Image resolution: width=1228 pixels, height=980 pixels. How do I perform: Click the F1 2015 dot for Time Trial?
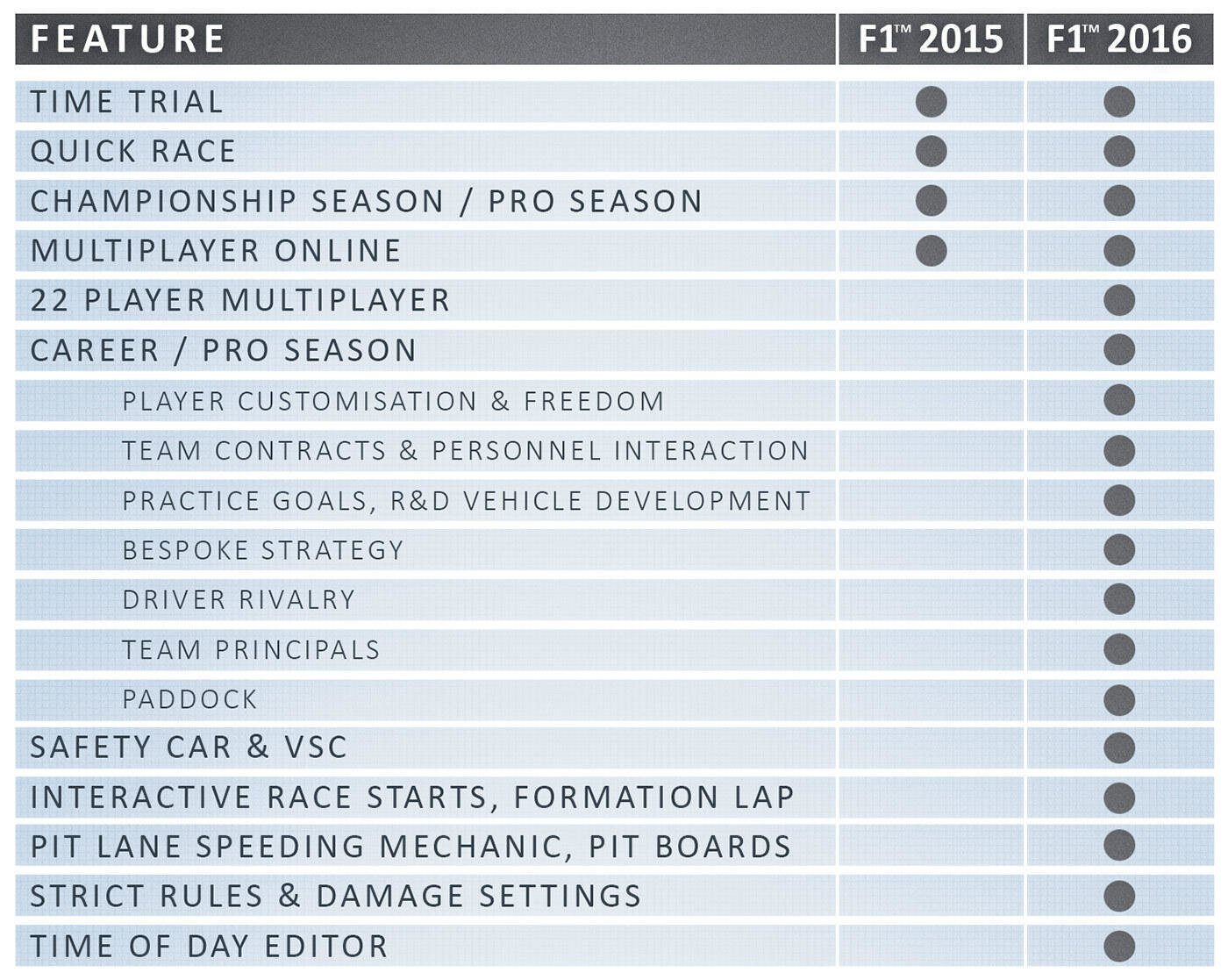tap(931, 102)
